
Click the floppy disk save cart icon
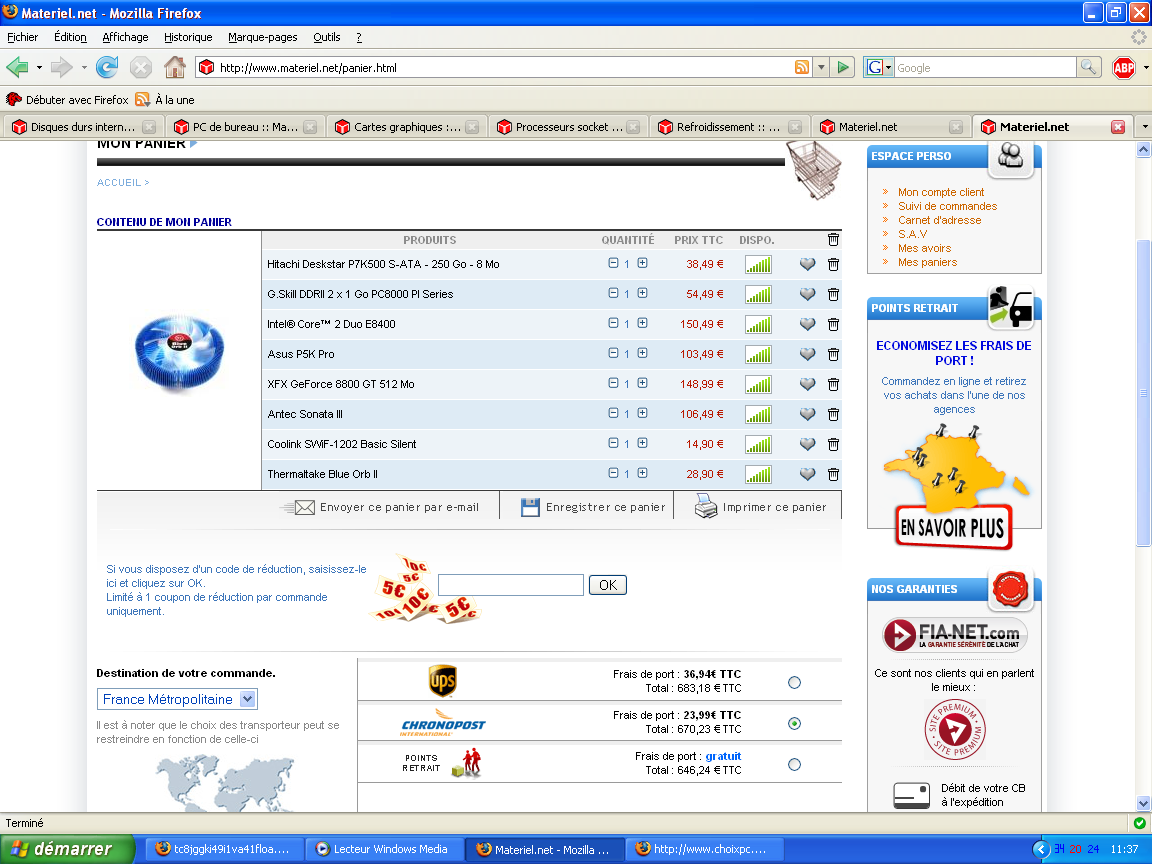click(x=530, y=508)
